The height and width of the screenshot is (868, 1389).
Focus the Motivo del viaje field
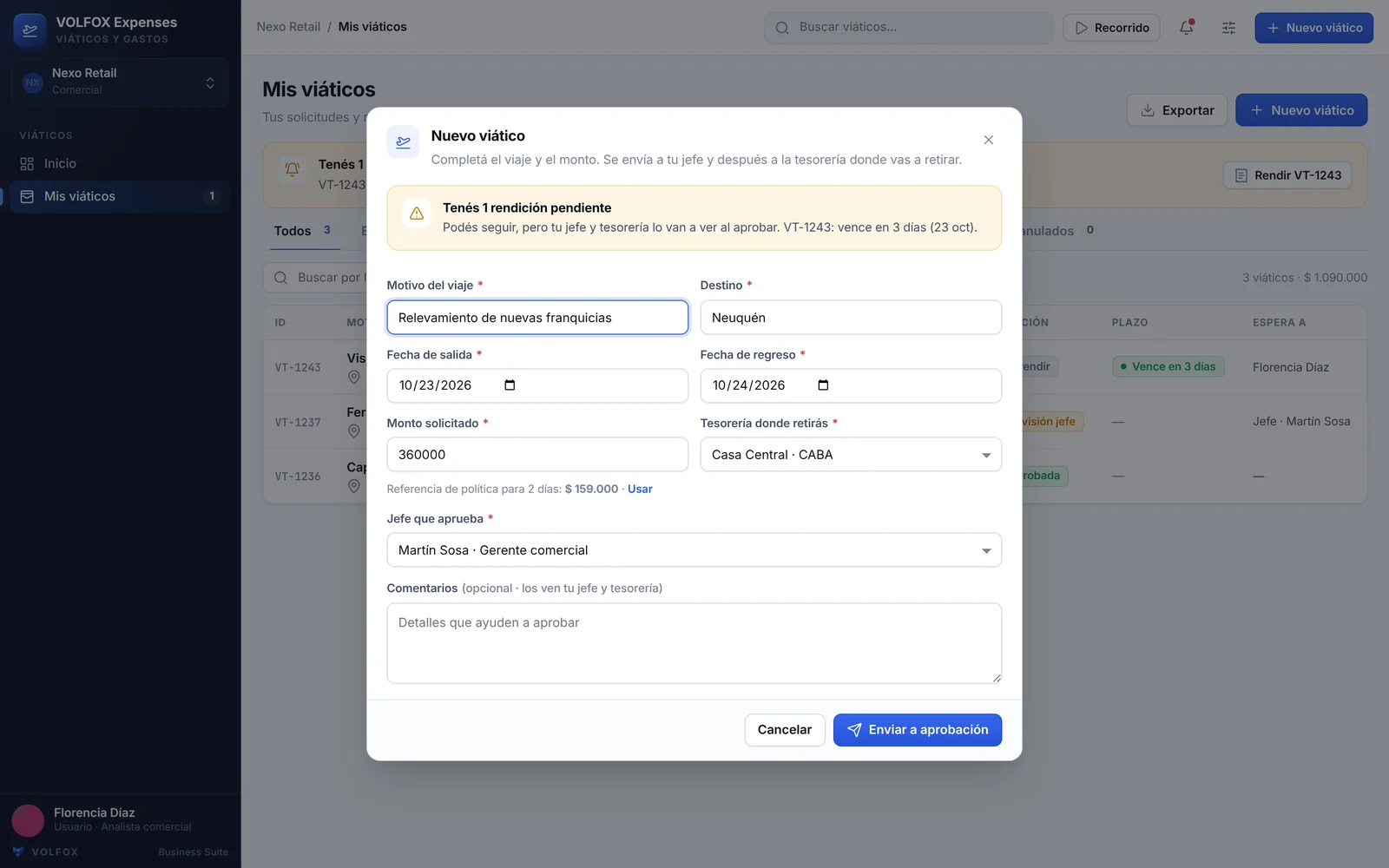tap(537, 318)
